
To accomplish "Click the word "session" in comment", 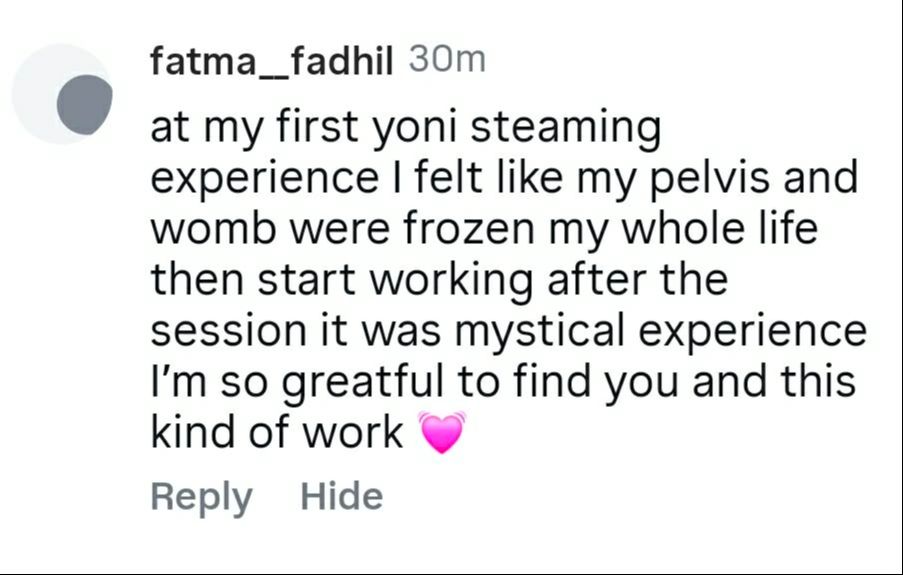I will pyautogui.click(x=212, y=331).
